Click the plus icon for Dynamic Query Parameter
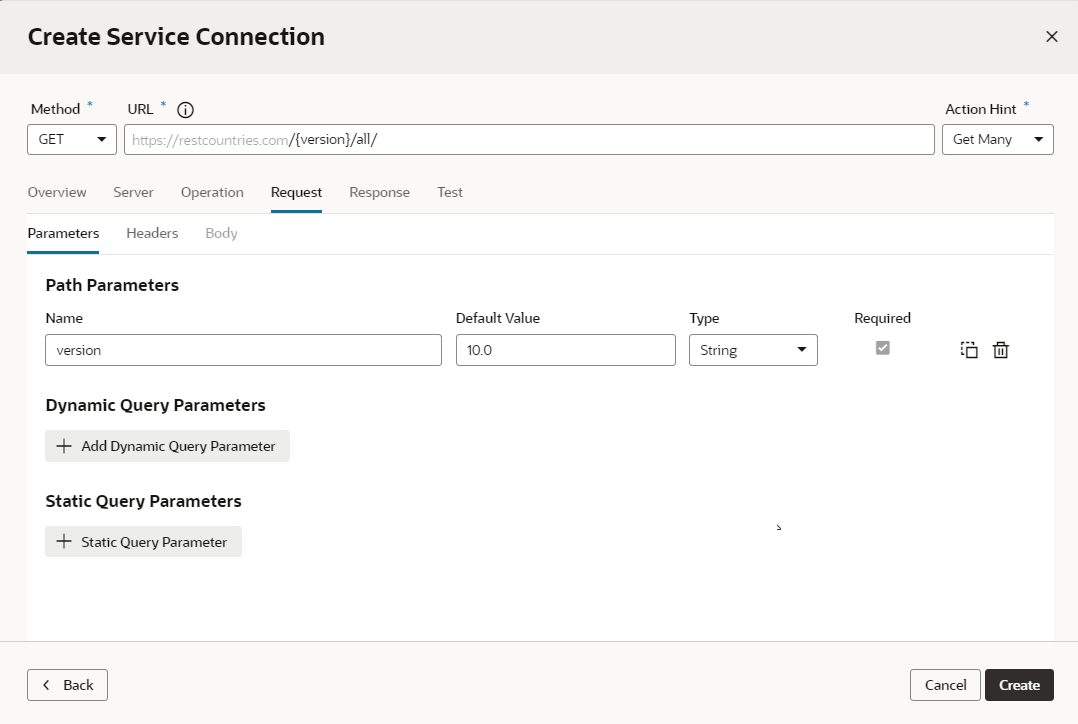 click(65, 446)
